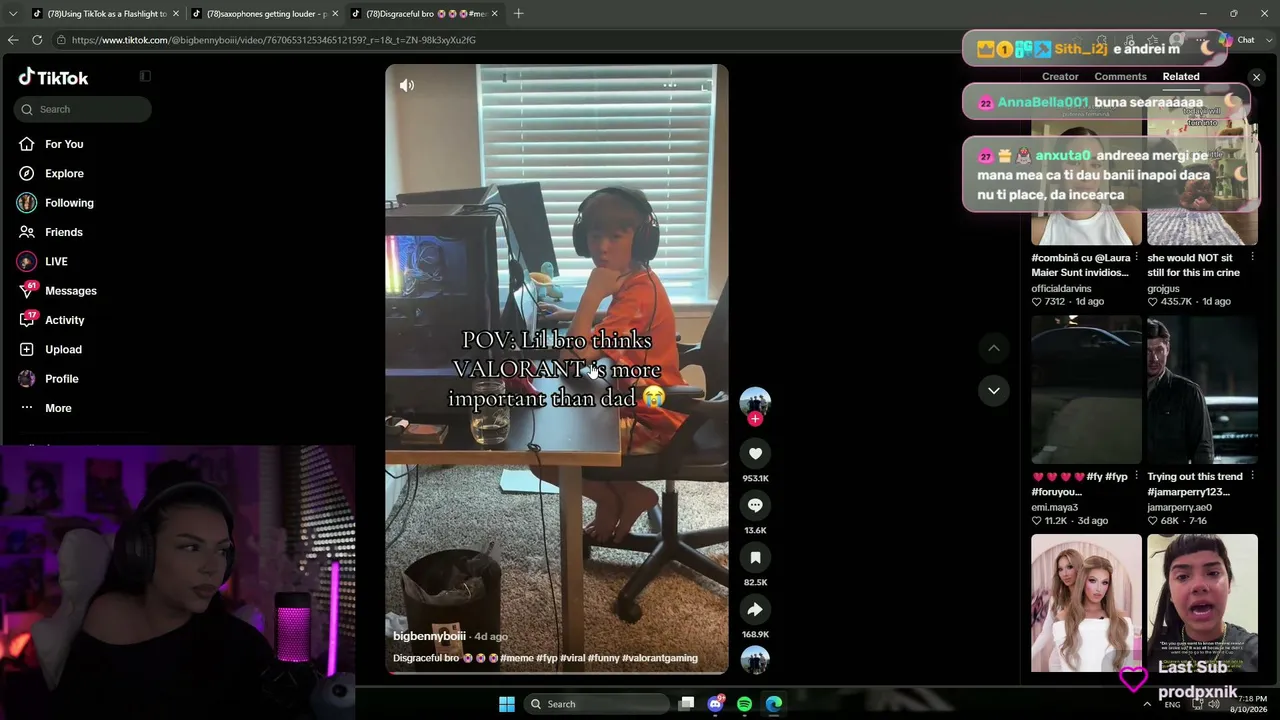1280x720 pixels.
Task: Open comments via the speech bubble icon
Action: (755, 506)
